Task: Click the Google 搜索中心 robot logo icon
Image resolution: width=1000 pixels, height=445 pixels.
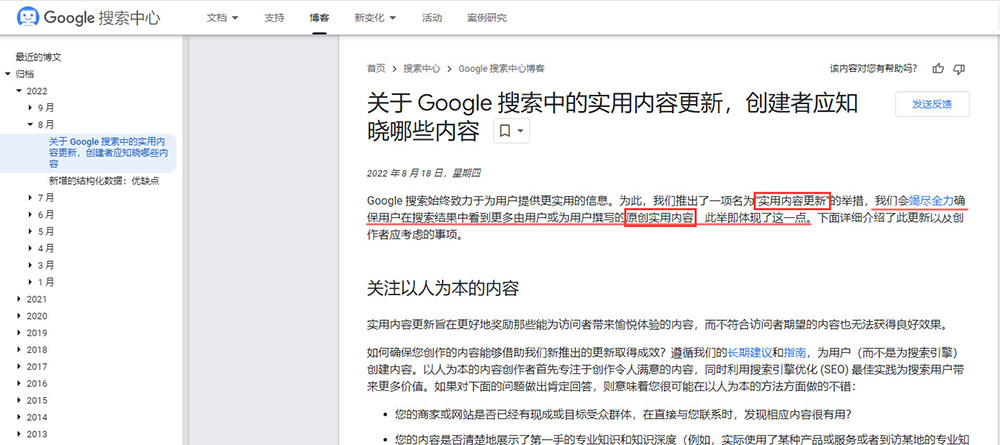Action: pos(27,18)
